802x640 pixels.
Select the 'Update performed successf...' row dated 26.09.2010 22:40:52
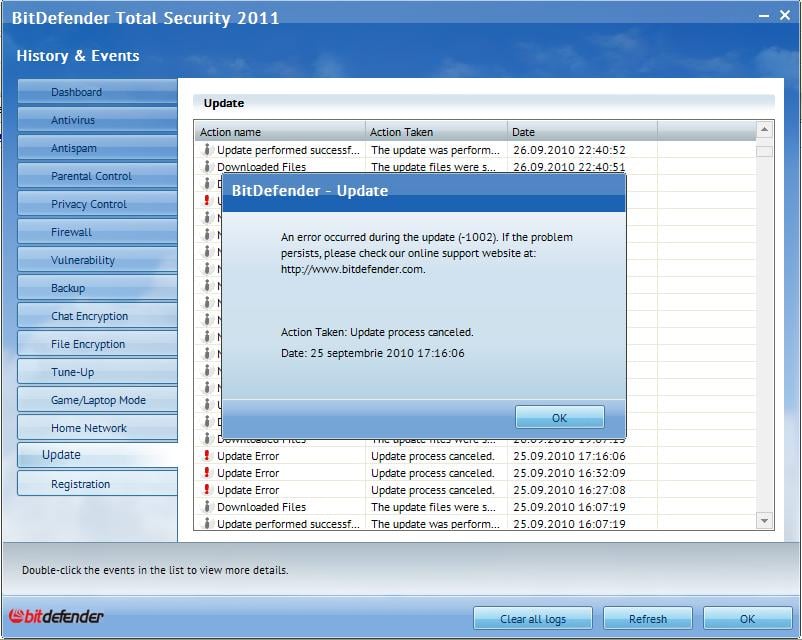[x=476, y=150]
